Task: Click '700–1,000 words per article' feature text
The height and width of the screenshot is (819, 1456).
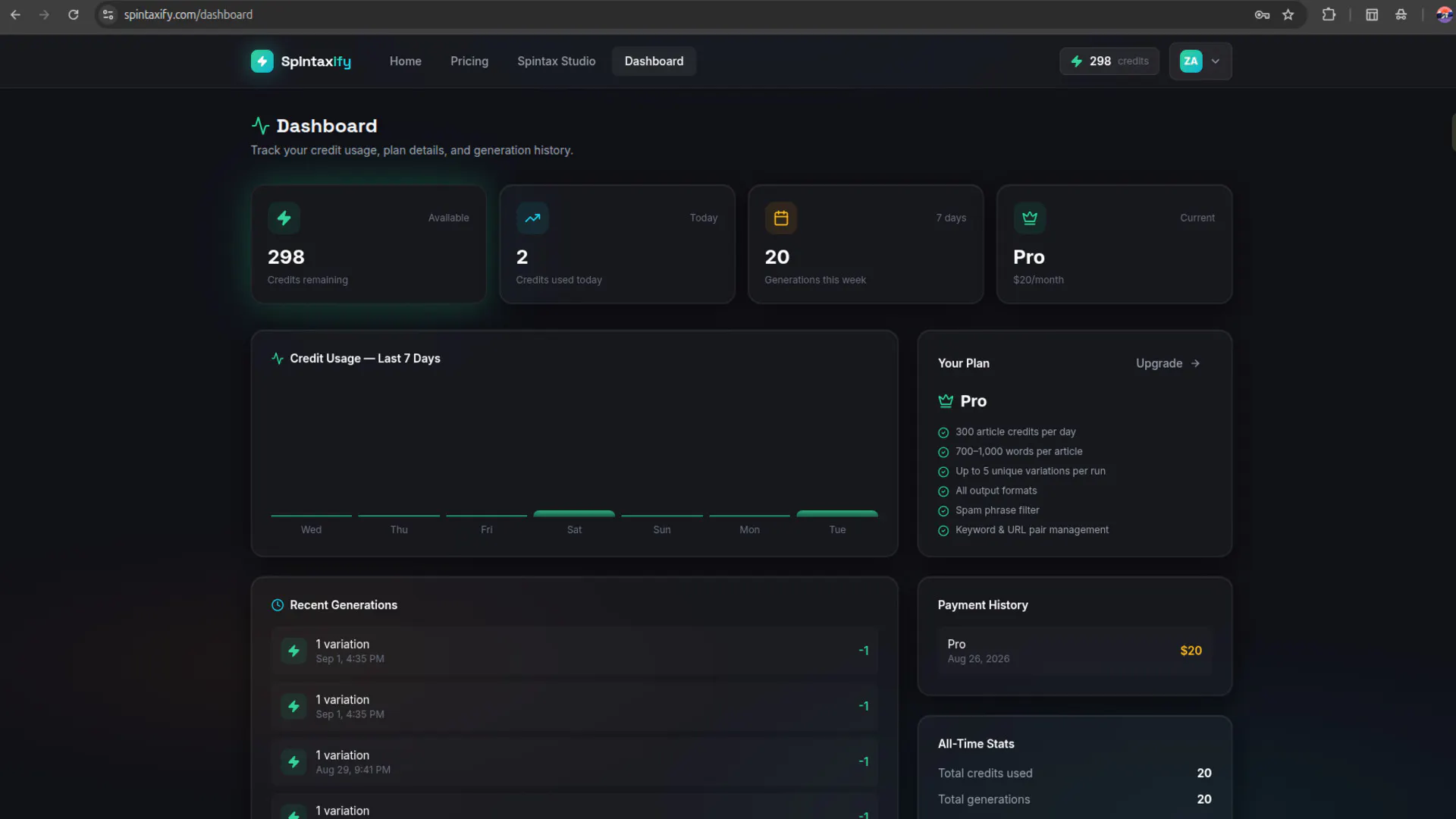Action: 1019,451
